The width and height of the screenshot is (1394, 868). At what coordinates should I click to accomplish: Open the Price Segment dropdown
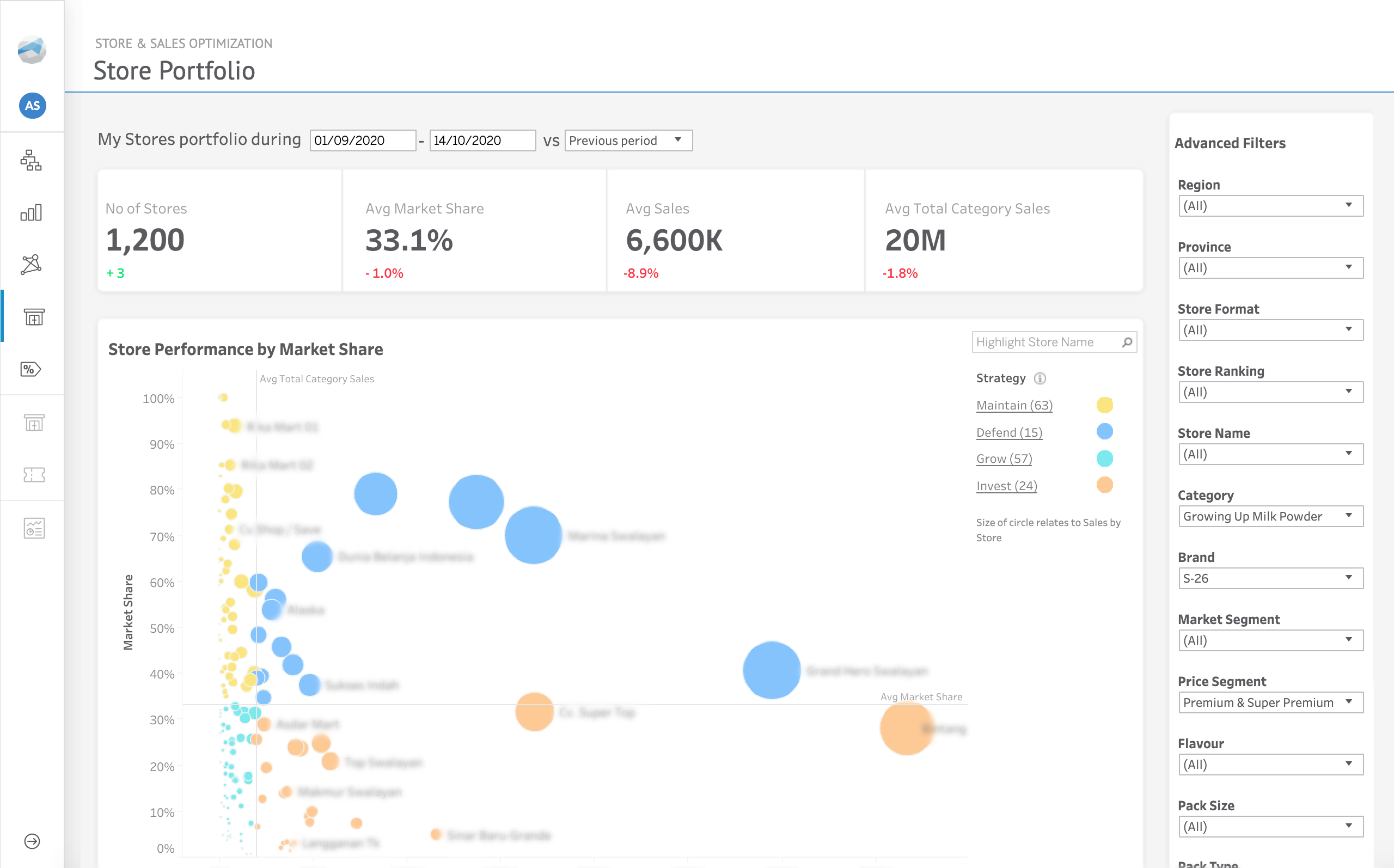click(x=1270, y=702)
